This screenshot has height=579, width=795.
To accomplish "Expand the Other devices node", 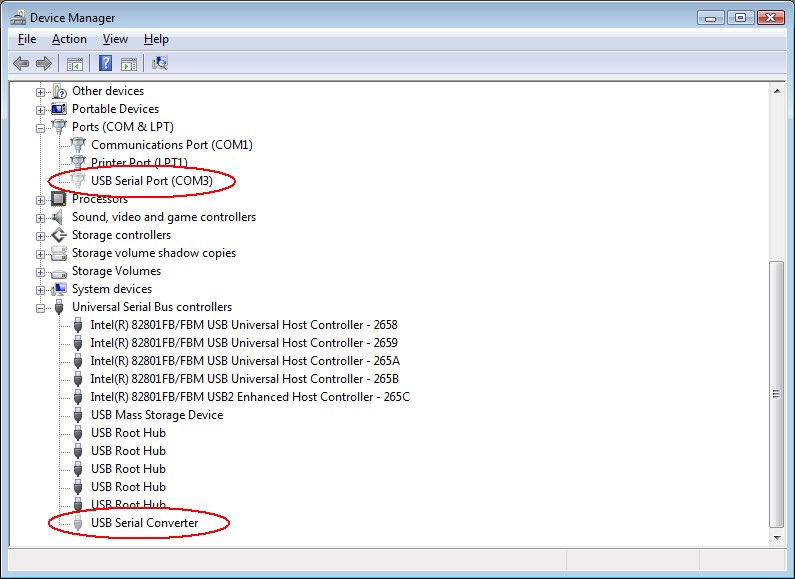I will [41, 91].
